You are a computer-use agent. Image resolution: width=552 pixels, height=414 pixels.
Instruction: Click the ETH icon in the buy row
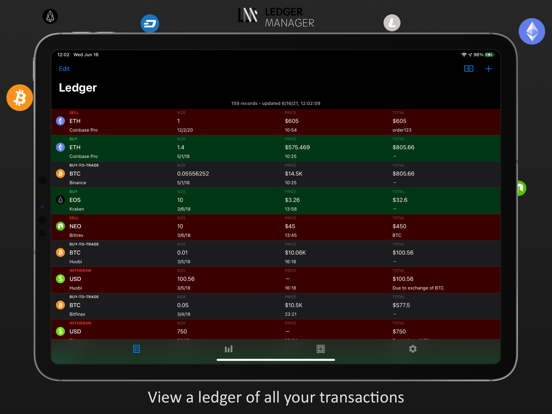(61, 147)
